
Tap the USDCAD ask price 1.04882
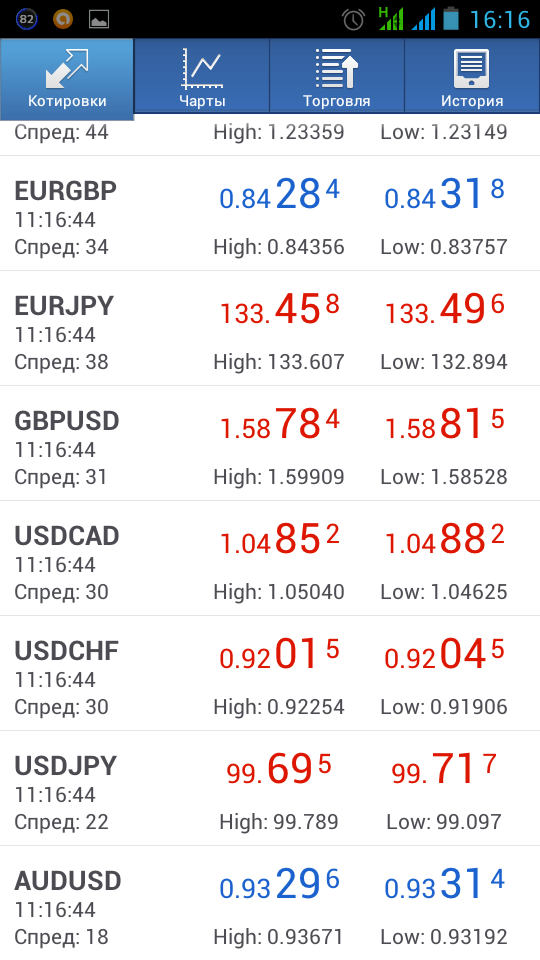click(445, 540)
